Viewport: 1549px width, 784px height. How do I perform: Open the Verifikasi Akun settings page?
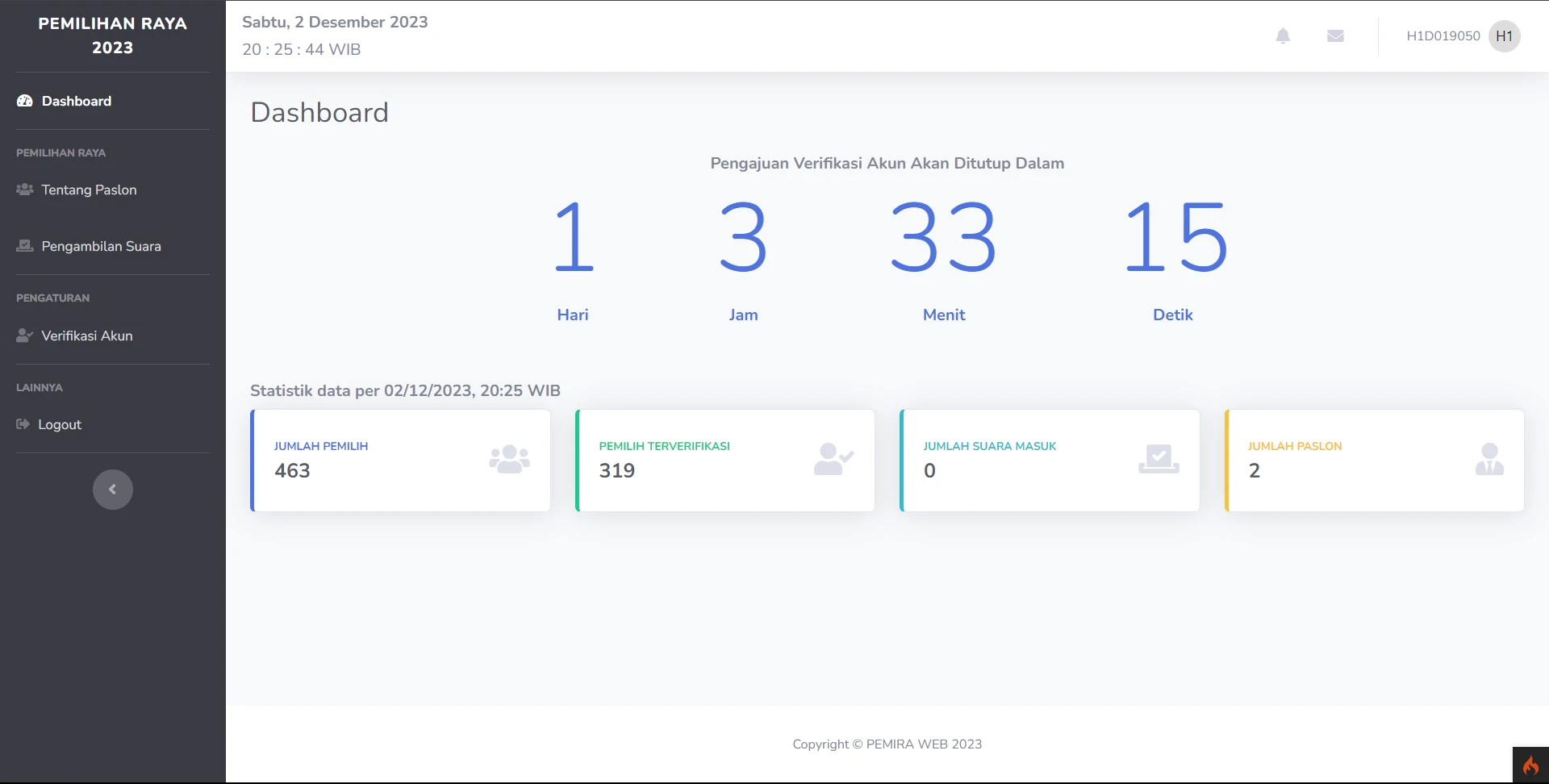click(87, 336)
